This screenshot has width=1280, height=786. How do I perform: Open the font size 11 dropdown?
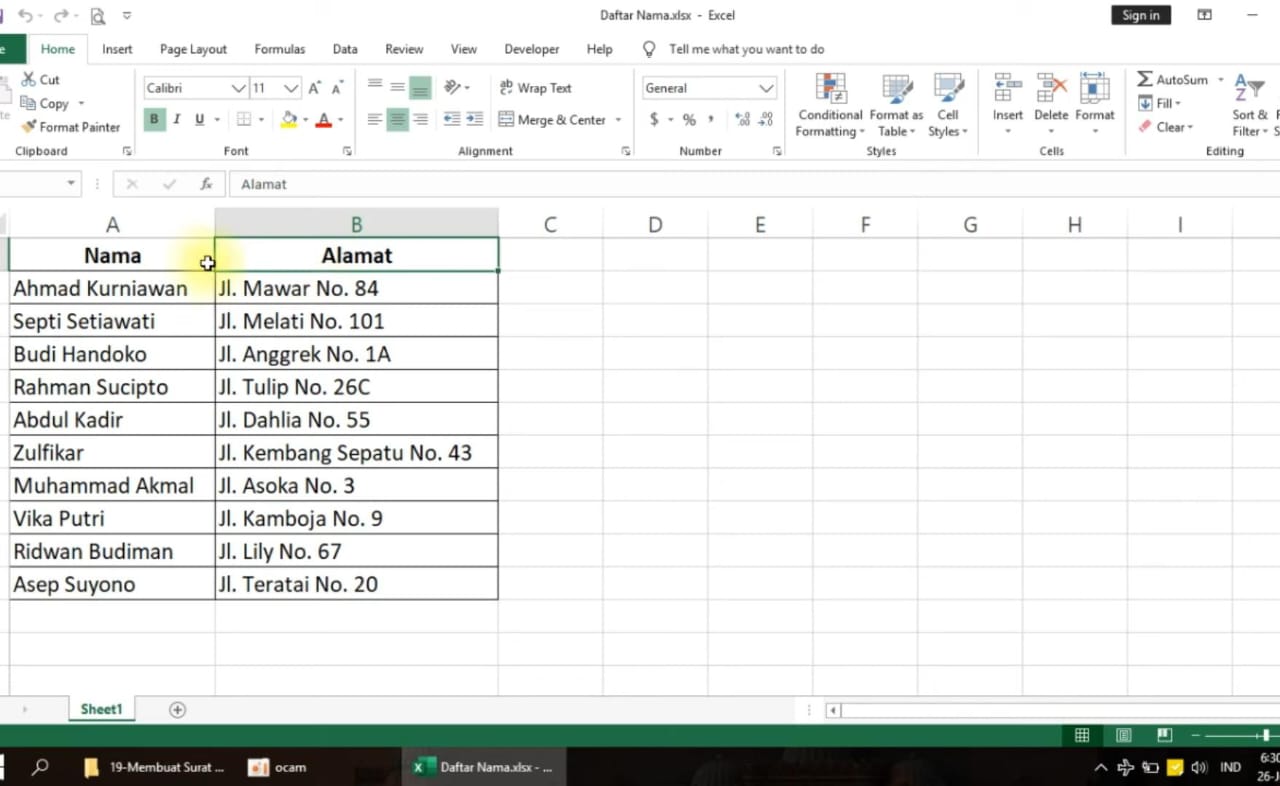click(x=291, y=88)
